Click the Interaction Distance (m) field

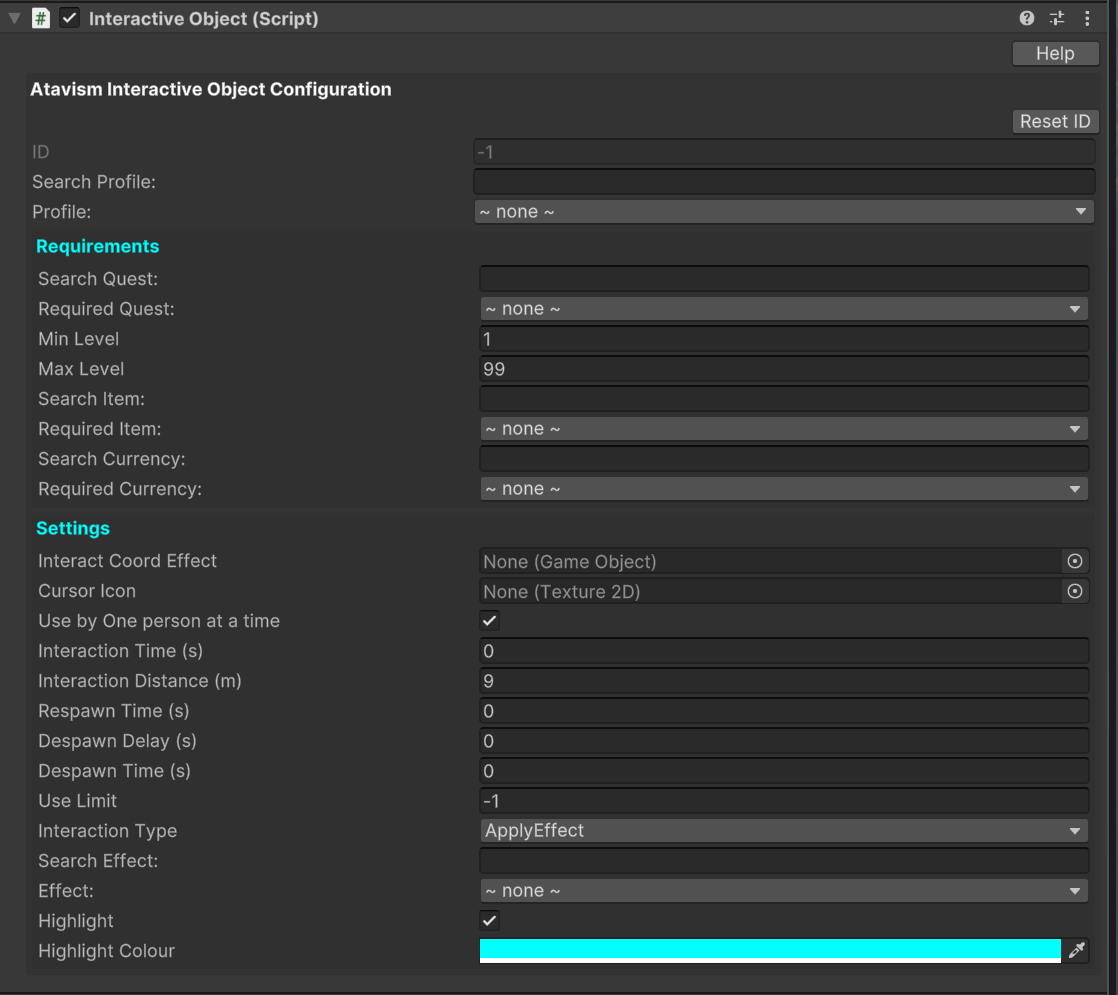point(784,681)
